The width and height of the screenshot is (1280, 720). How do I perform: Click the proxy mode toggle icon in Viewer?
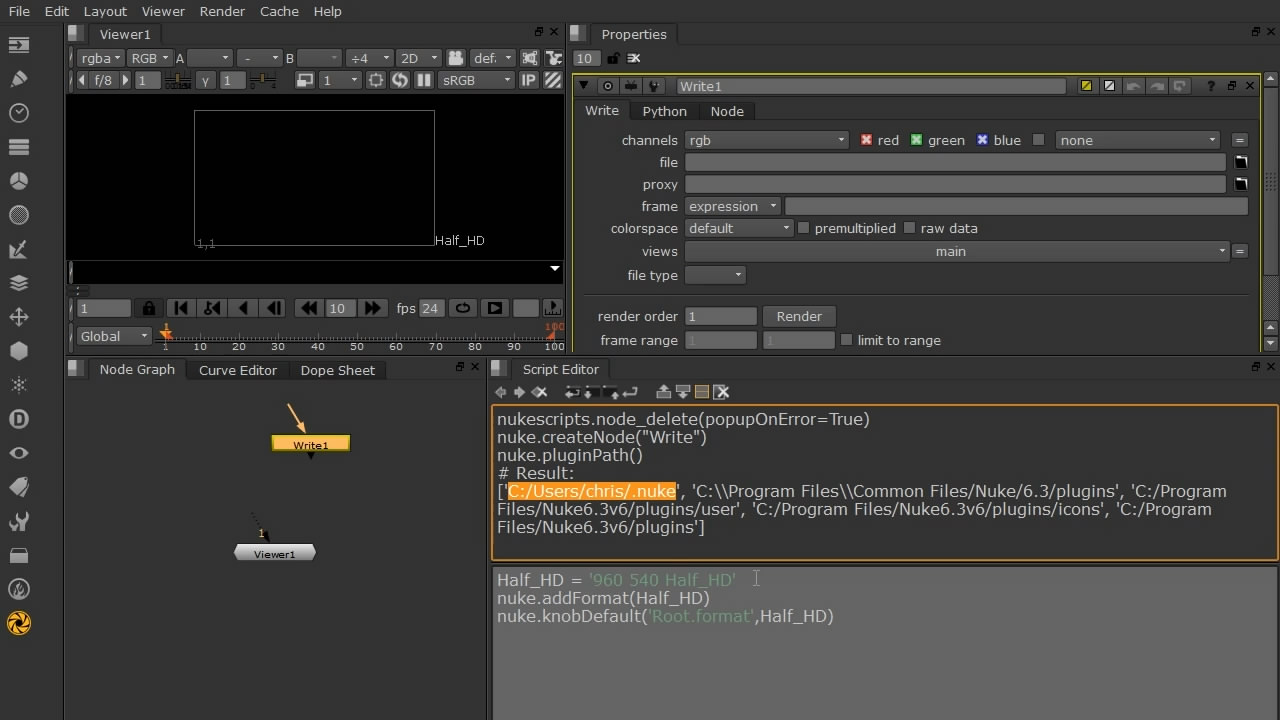click(305, 80)
